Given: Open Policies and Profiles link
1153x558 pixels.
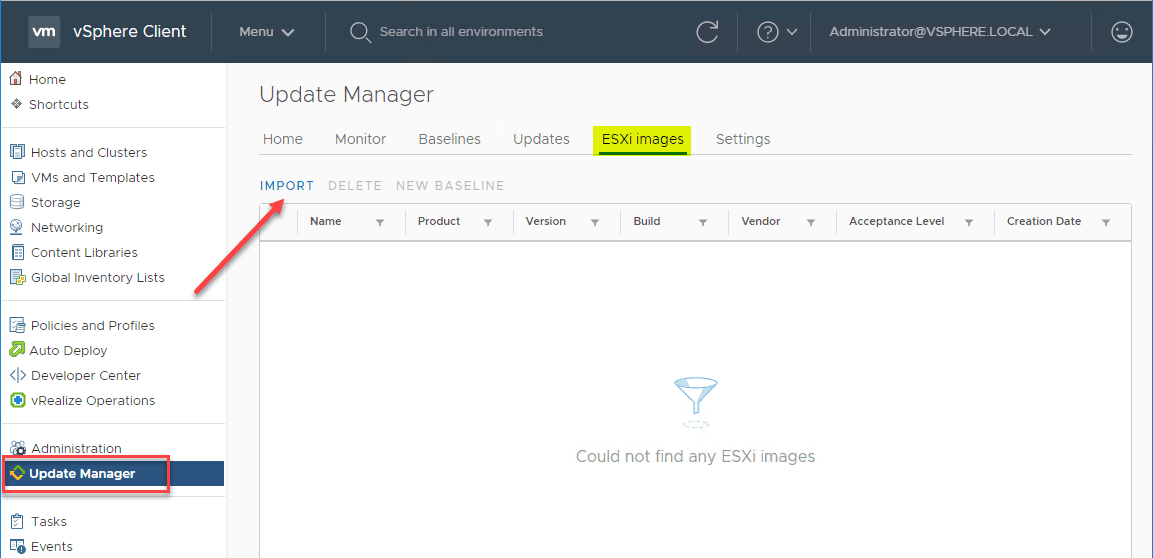Looking at the screenshot, I should [x=92, y=325].
